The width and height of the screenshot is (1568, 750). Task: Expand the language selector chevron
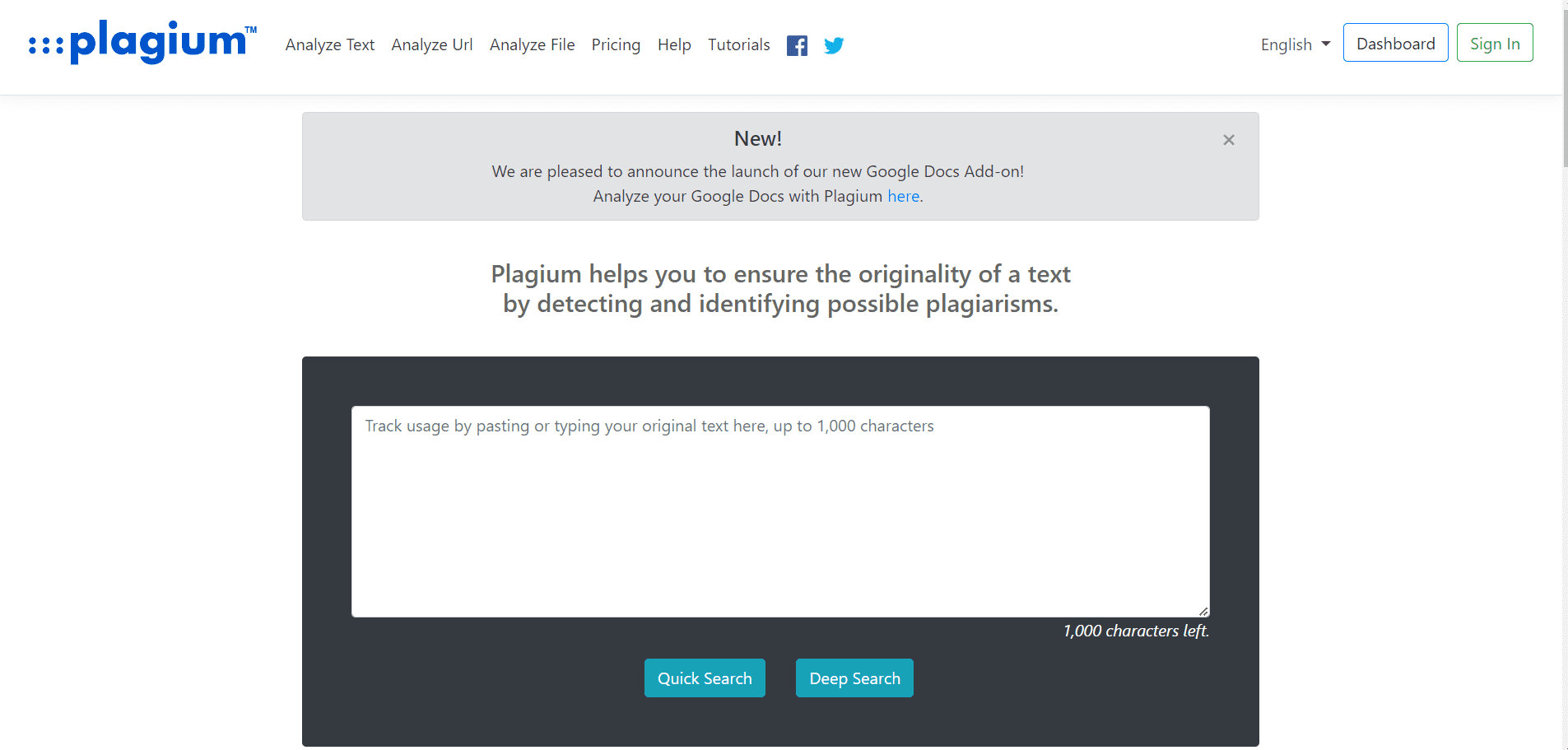1324,44
